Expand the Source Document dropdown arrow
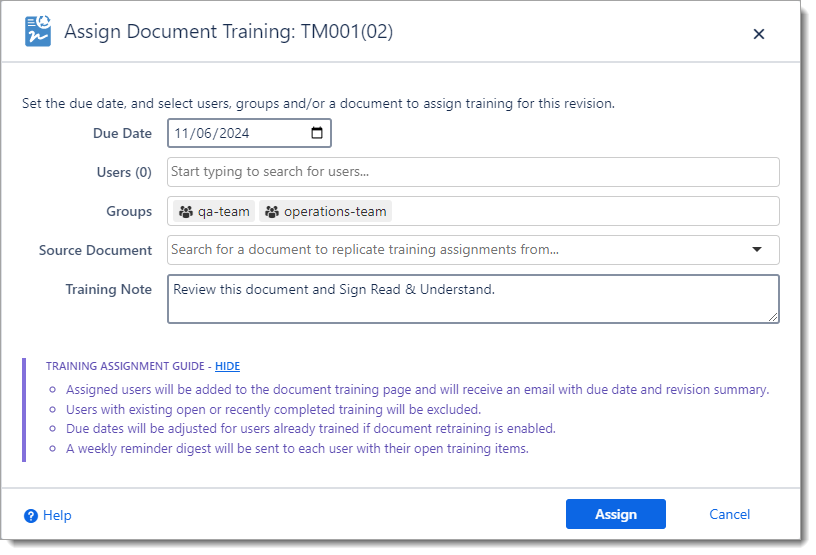Image resolution: width=816 pixels, height=555 pixels. click(757, 250)
